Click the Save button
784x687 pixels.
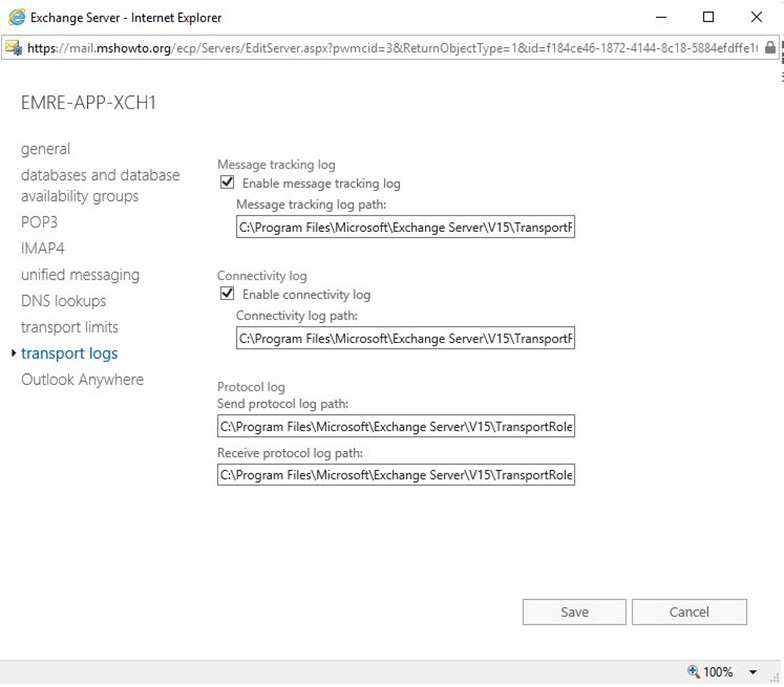(574, 612)
